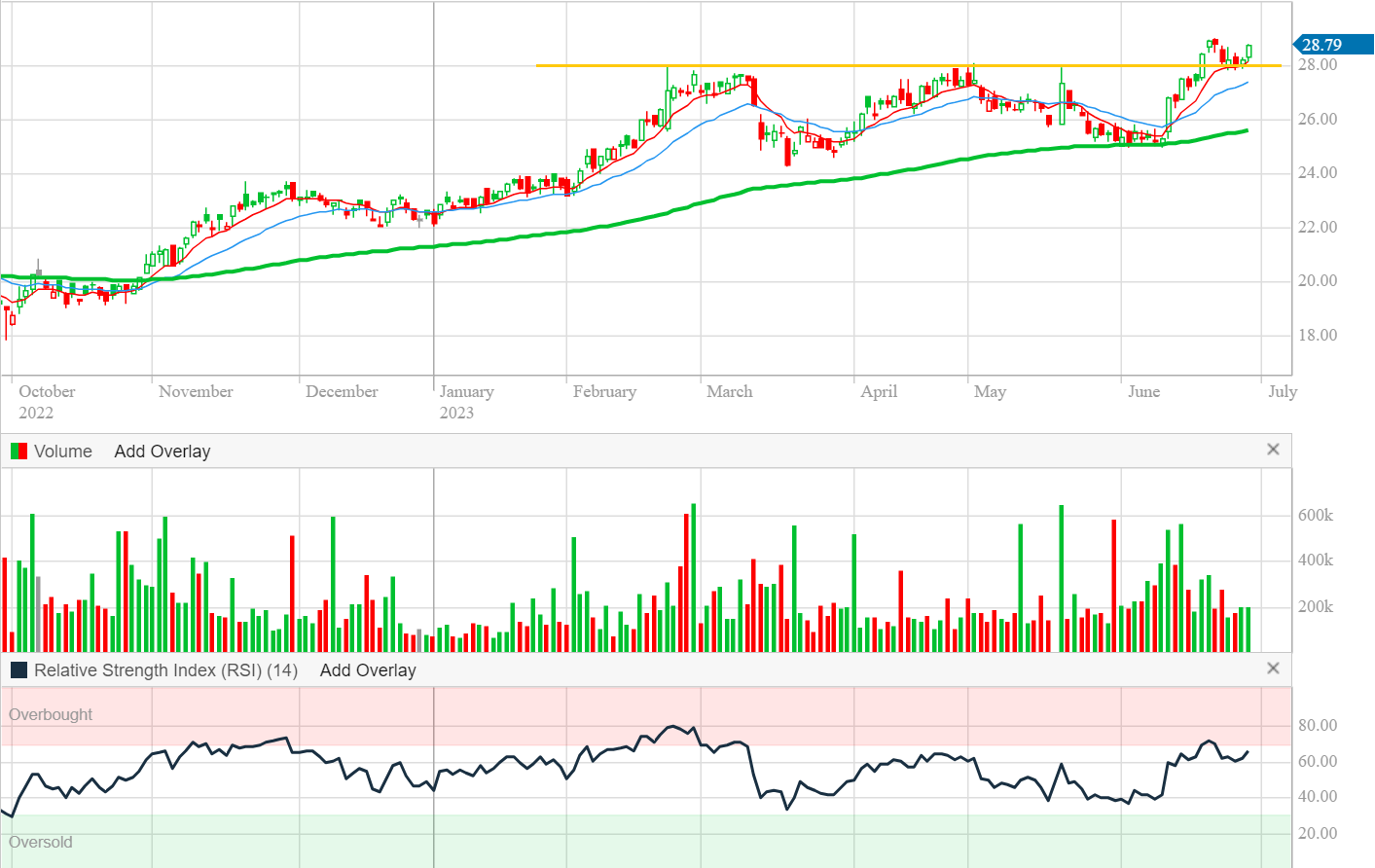Select the Volume indicator title
The width and height of the screenshot is (1375, 868).
(63, 452)
